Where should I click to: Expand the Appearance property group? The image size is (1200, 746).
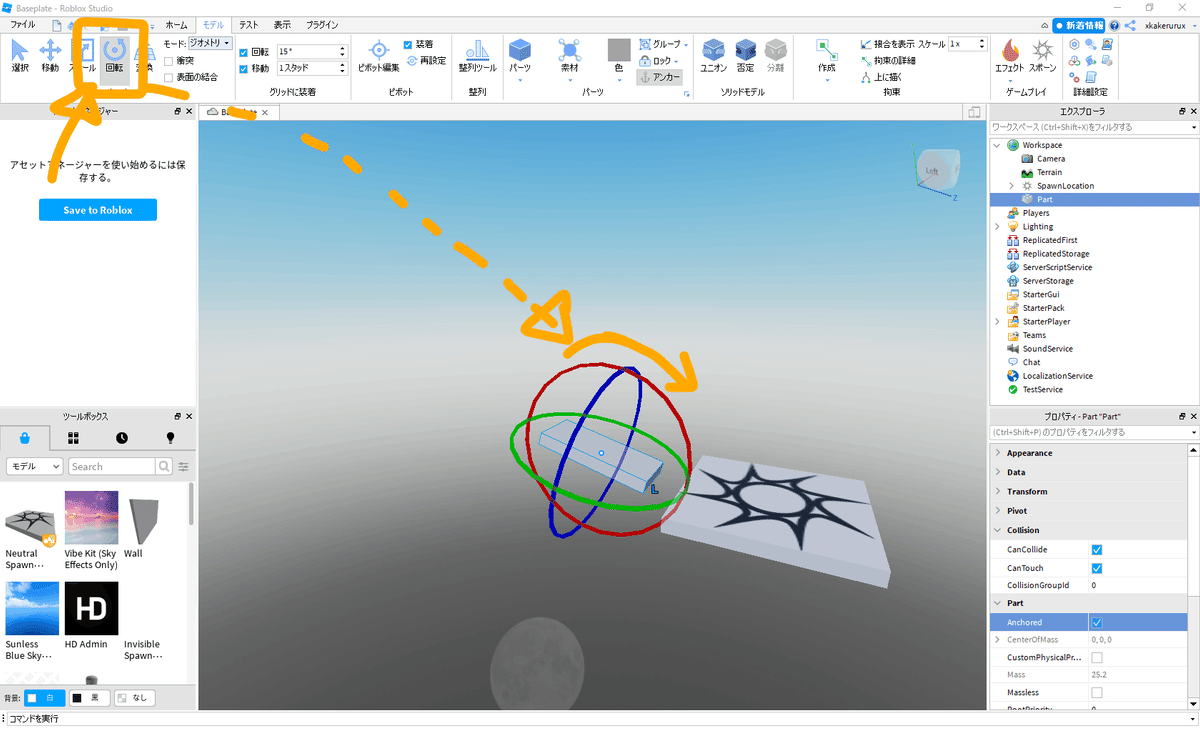[x=997, y=453]
